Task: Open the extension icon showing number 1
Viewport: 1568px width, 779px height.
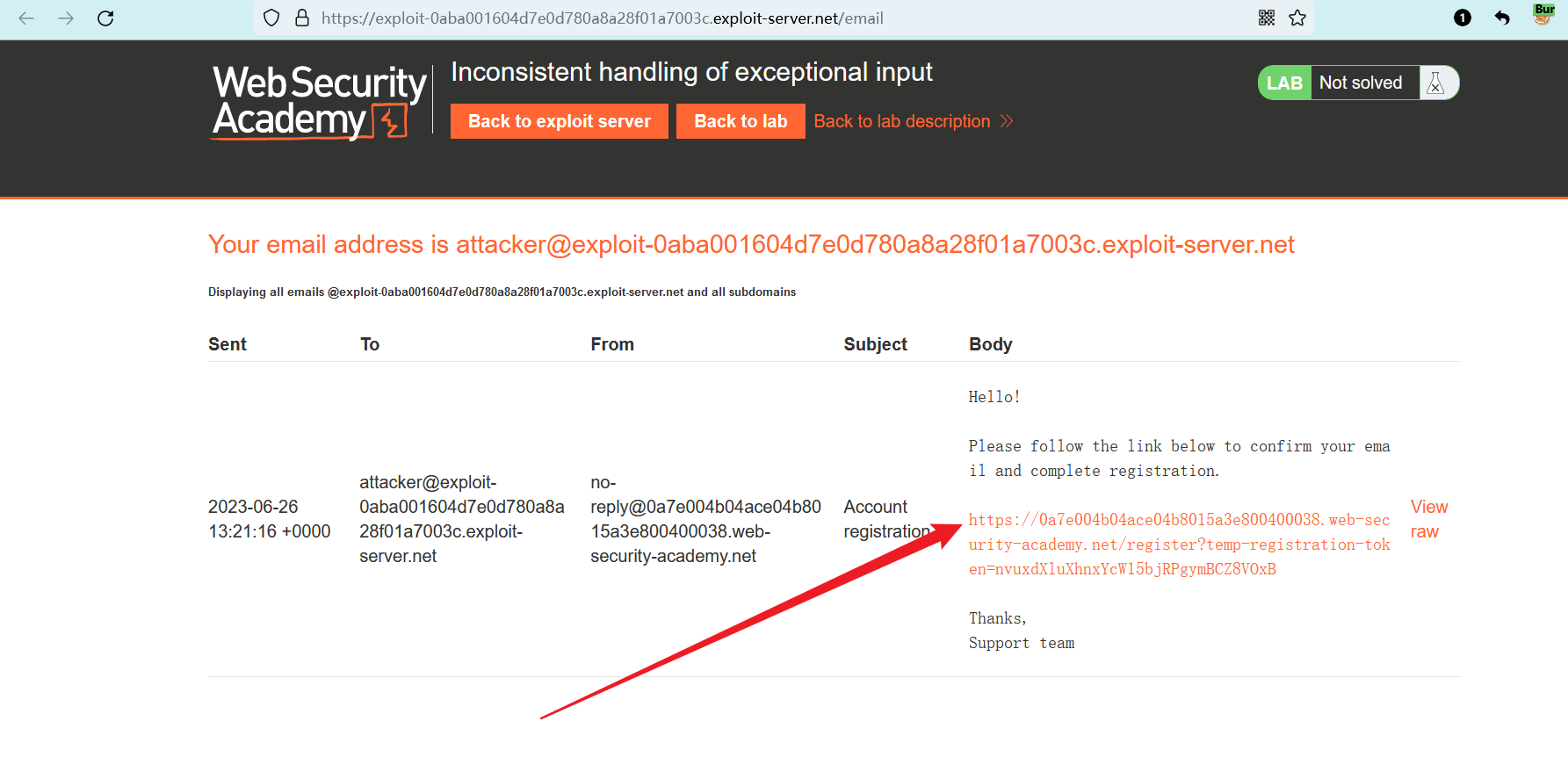Action: tap(1462, 18)
